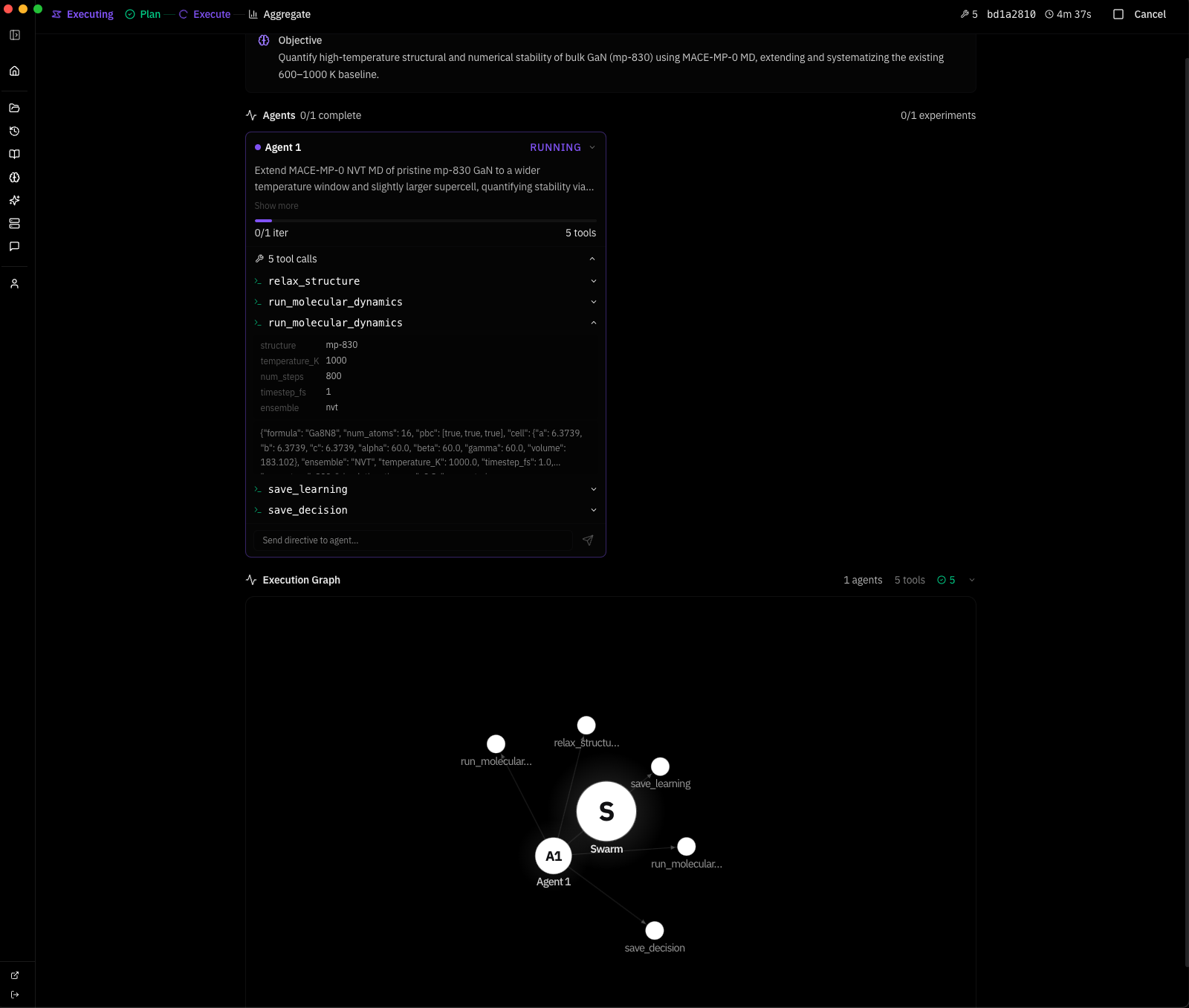Open the history clock icon in the sidebar
Viewport: 1189px width, 1008px height.
coord(14,131)
